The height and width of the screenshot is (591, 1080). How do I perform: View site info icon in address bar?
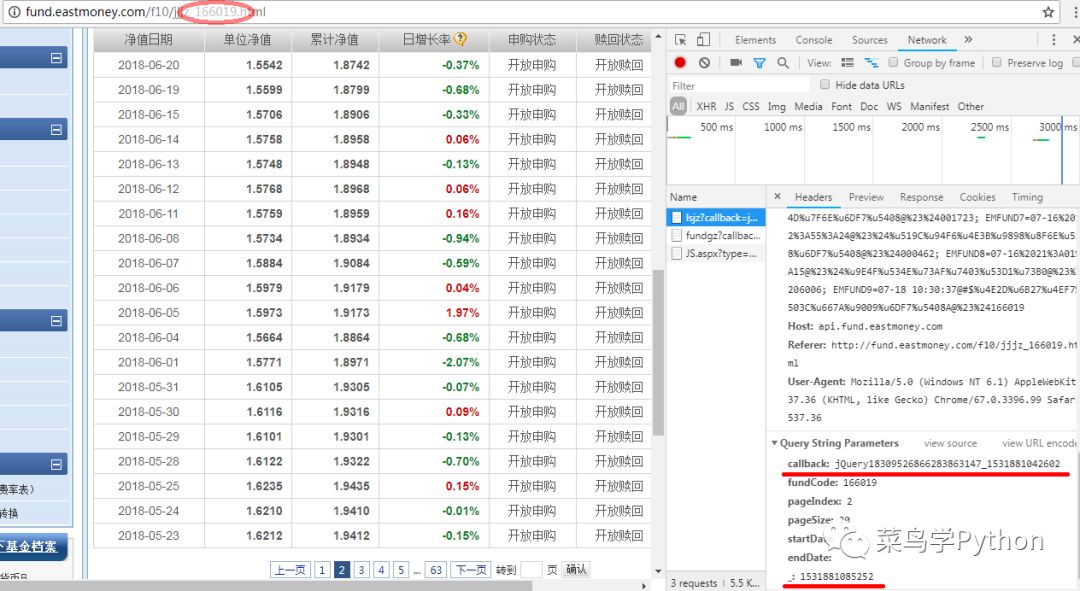14,12
